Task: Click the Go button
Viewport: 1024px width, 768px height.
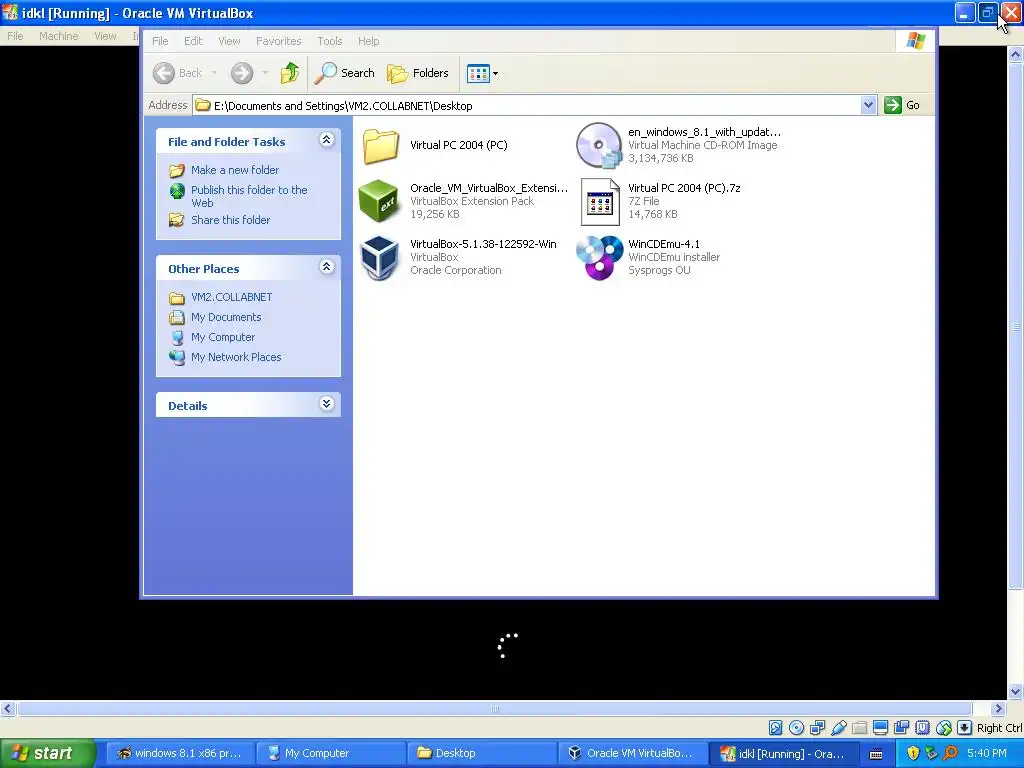Action: click(903, 105)
